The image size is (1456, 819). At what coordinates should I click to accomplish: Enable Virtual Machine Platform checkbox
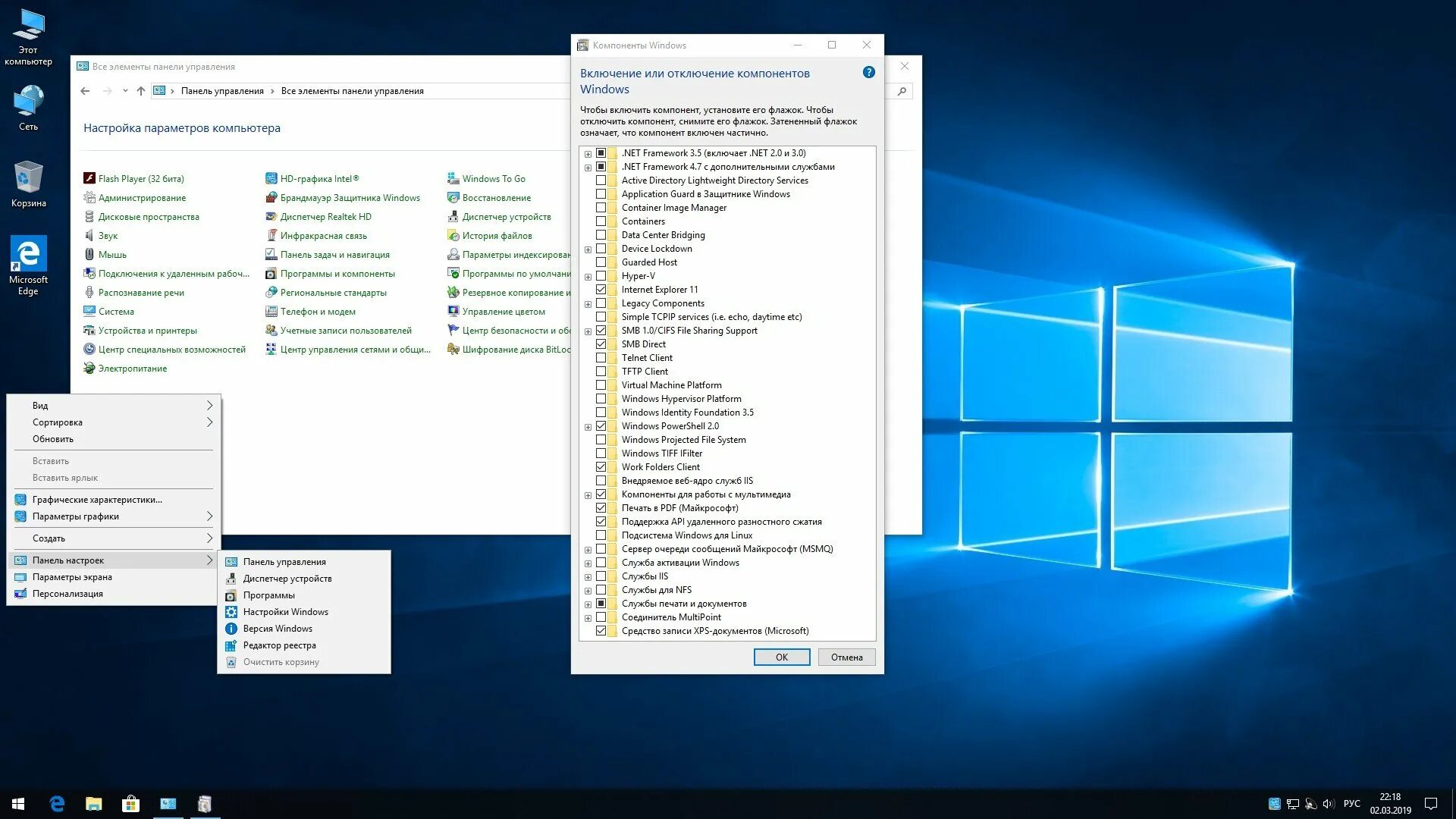pyautogui.click(x=601, y=385)
